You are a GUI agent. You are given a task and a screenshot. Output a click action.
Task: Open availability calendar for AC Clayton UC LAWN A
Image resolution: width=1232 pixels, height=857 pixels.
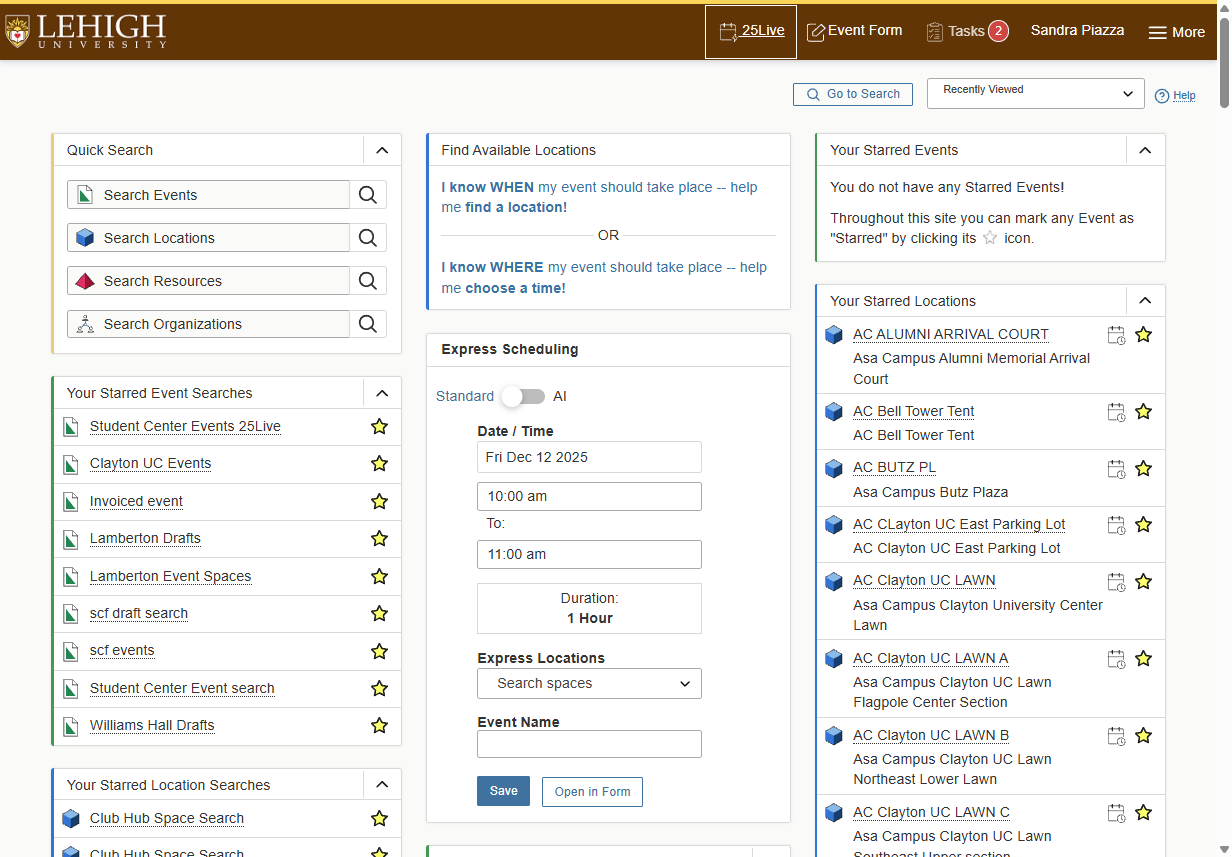tap(1116, 658)
